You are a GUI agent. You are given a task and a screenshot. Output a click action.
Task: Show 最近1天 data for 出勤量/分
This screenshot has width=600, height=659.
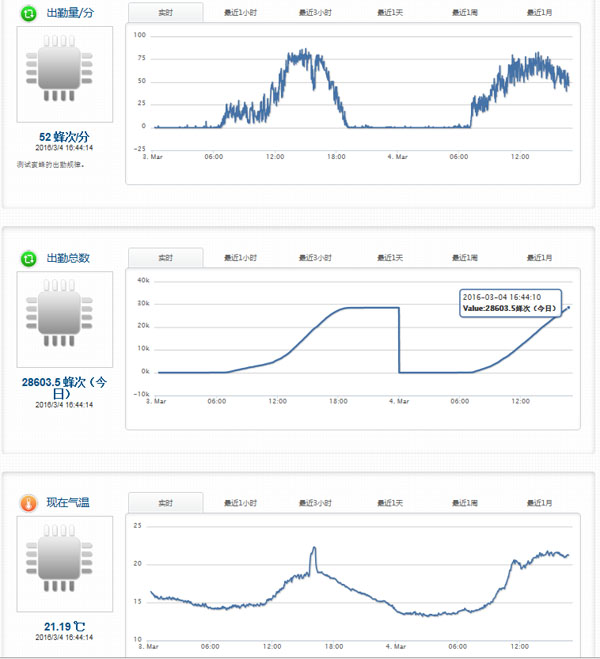pos(390,13)
